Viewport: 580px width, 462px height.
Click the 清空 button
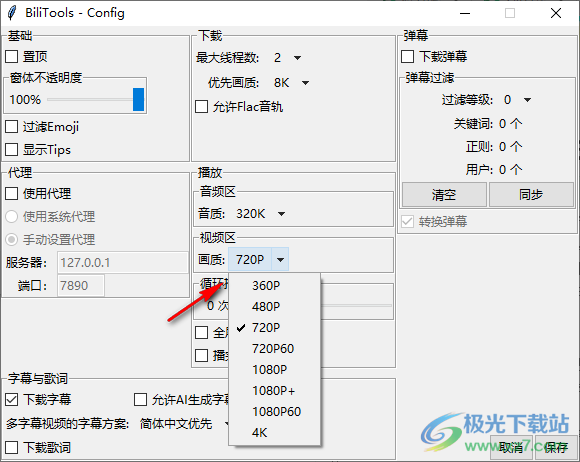(x=444, y=195)
